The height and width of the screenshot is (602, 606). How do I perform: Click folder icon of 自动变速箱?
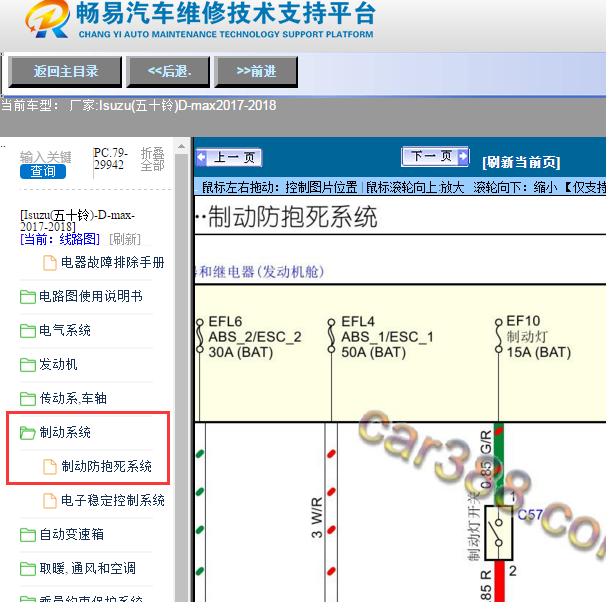(27, 535)
